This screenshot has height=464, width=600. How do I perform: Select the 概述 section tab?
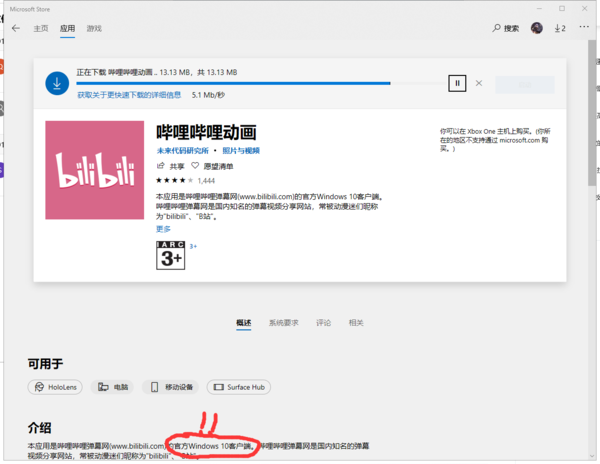[244, 323]
